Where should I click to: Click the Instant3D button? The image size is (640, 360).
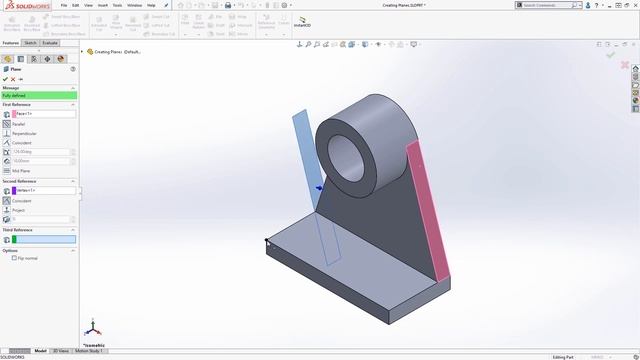coord(302,22)
